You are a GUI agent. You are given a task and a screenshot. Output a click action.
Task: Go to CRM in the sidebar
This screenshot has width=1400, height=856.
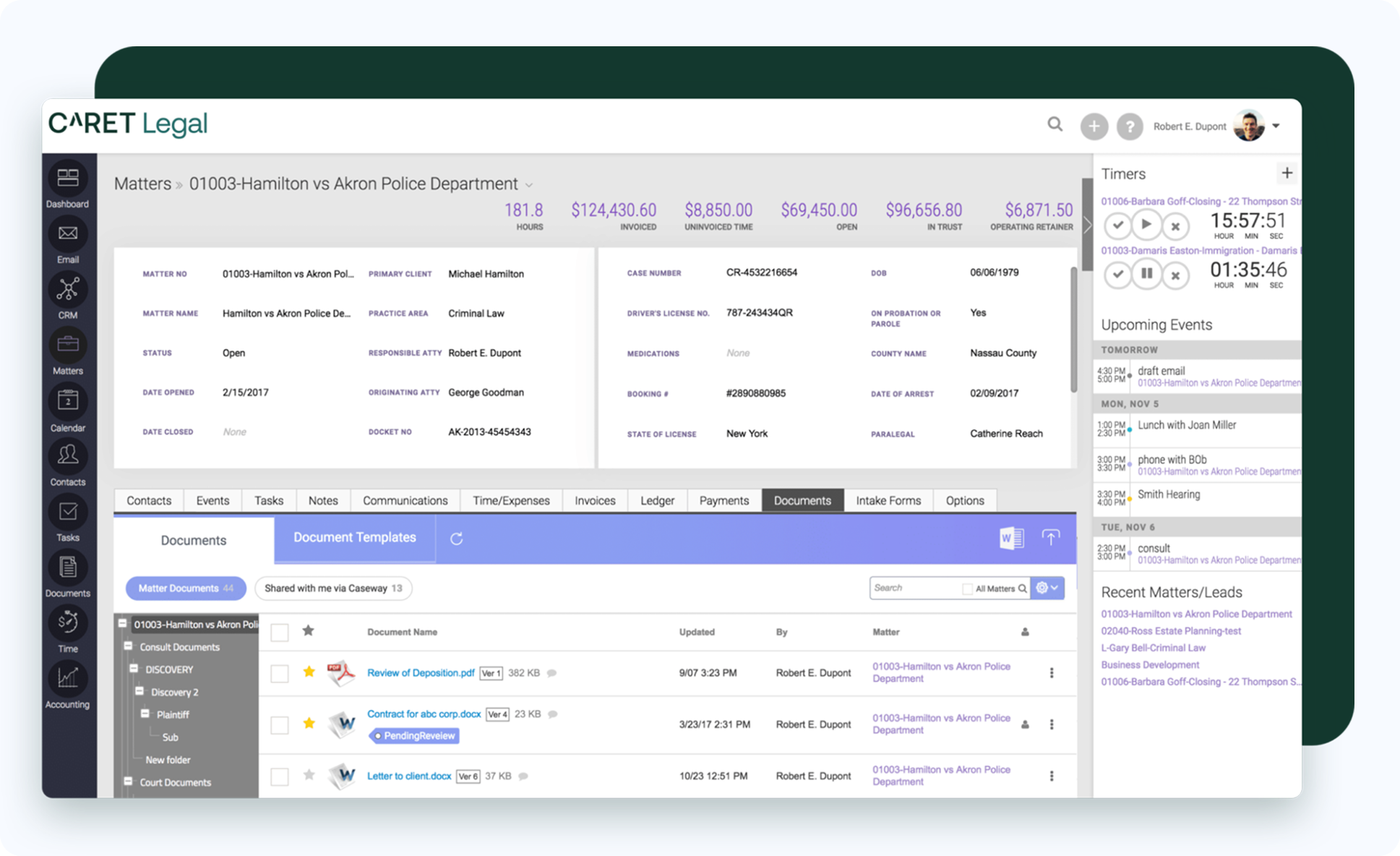click(68, 289)
